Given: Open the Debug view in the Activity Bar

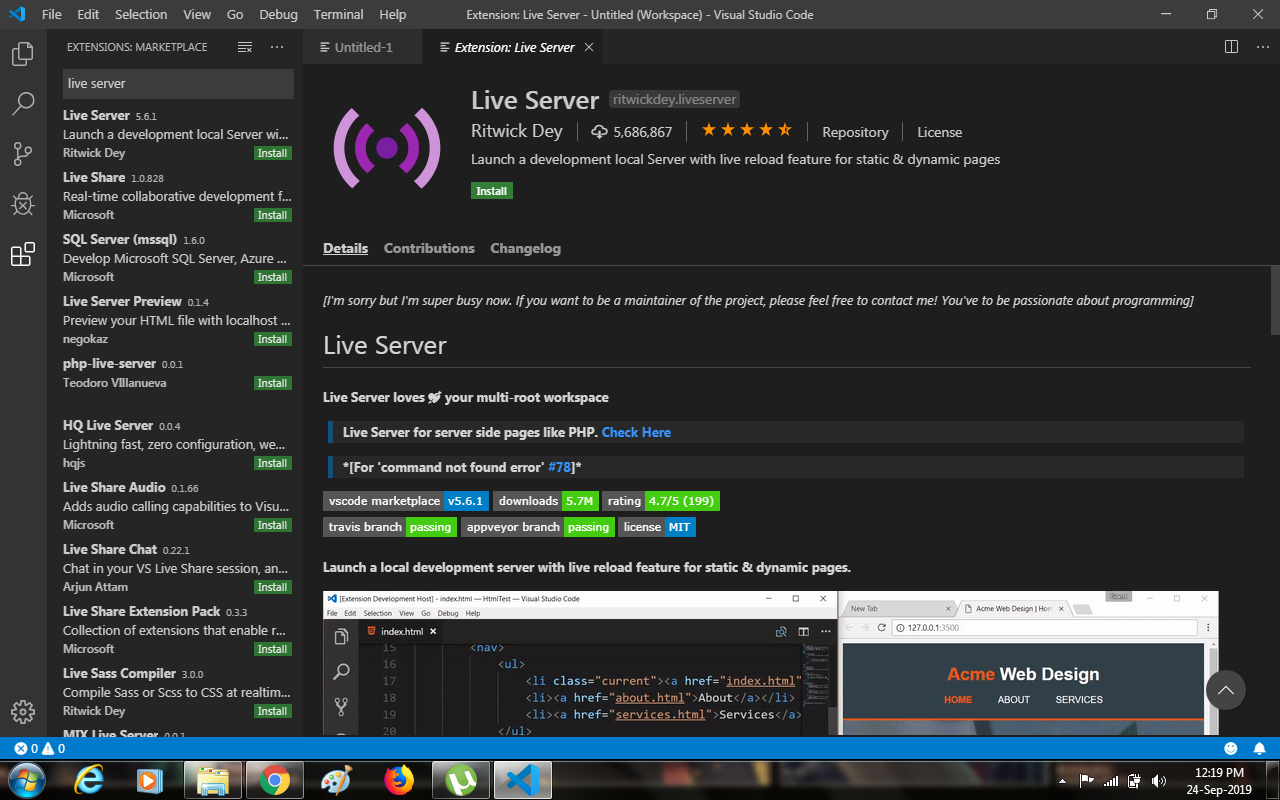Looking at the screenshot, I should (x=22, y=204).
